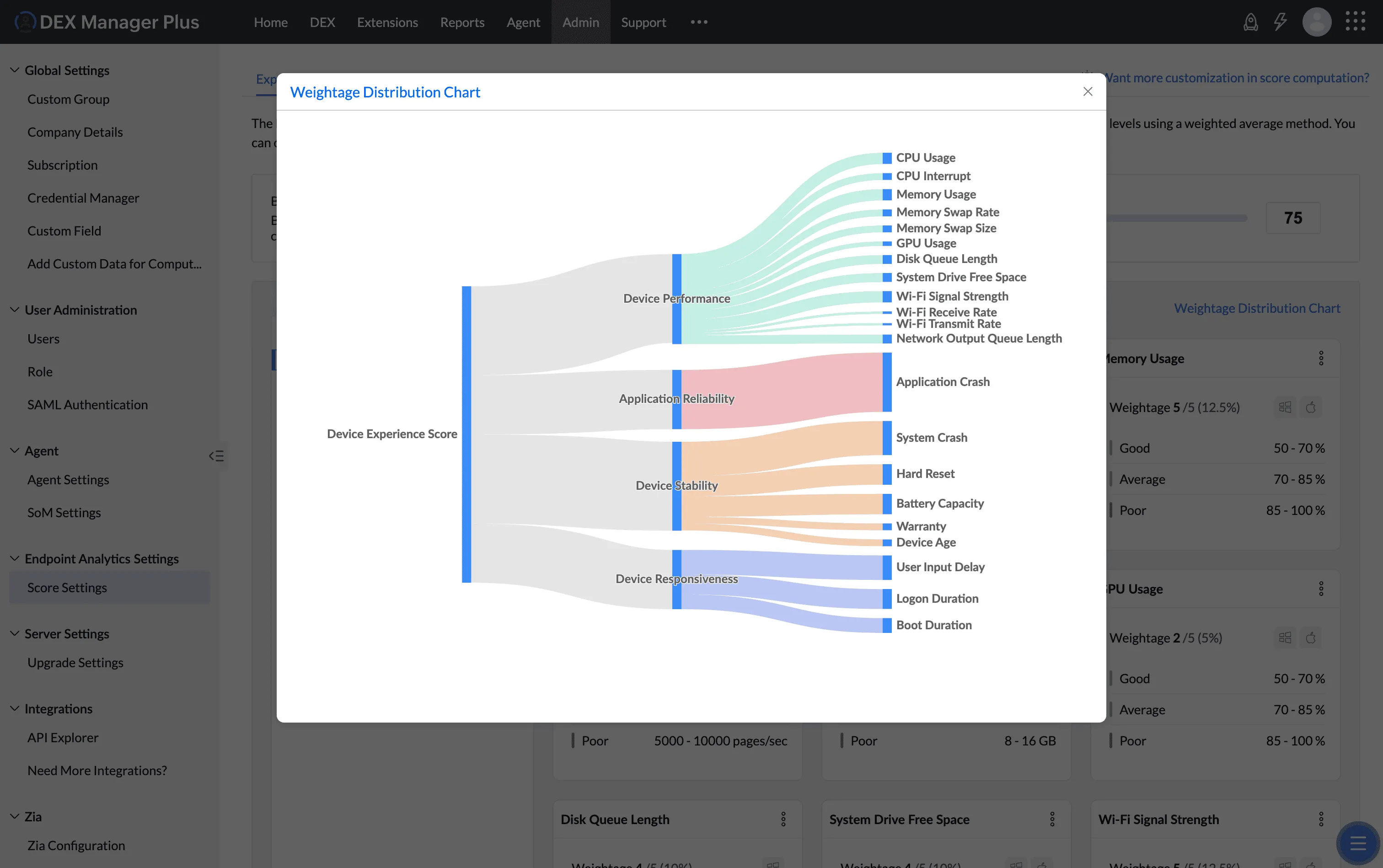Open Agent Settings

[68, 479]
